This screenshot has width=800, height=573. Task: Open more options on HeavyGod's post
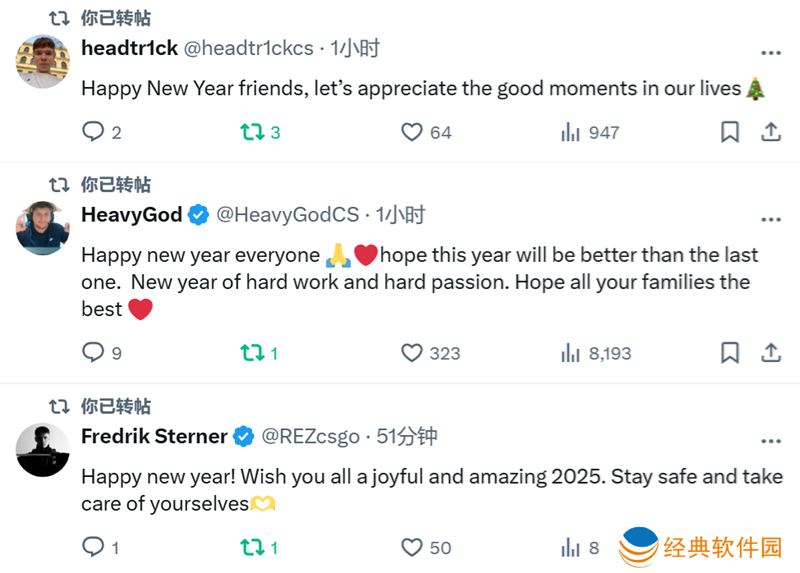(770, 220)
